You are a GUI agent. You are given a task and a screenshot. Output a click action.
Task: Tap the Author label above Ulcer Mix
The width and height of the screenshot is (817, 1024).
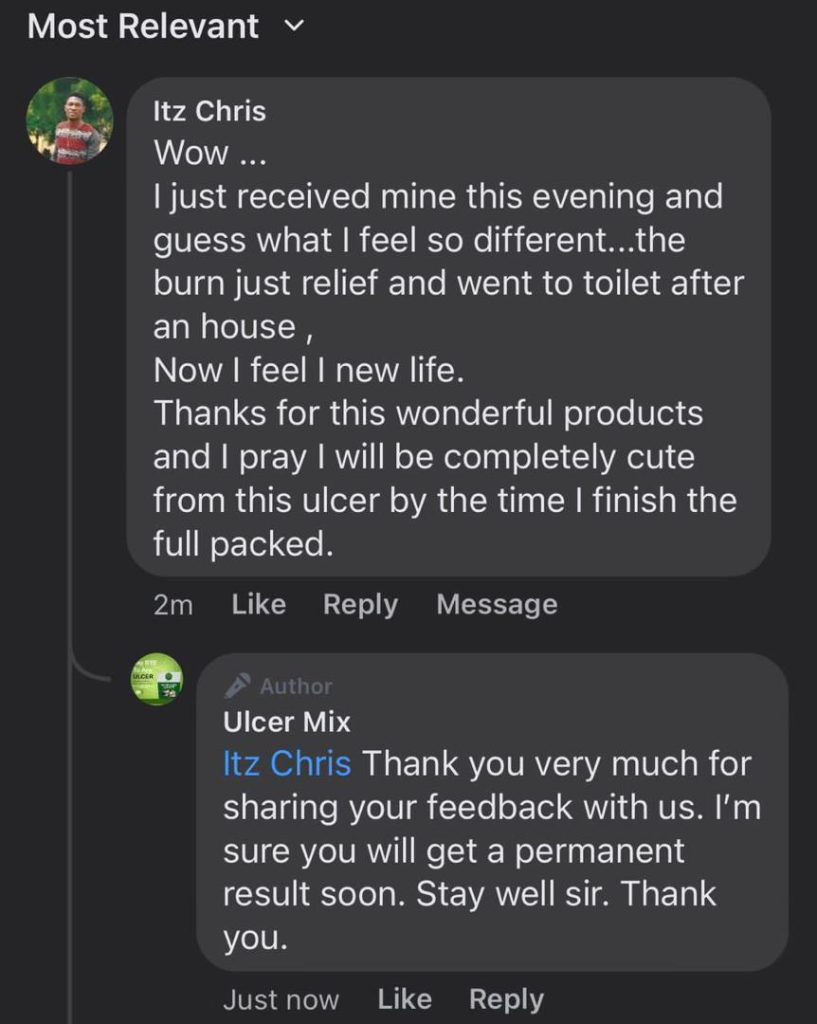(x=295, y=687)
